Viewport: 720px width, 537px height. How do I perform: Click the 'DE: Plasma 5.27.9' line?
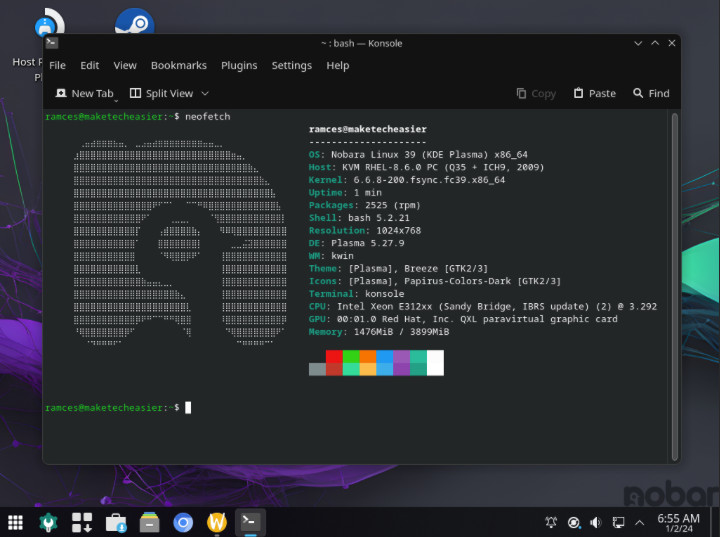point(356,243)
